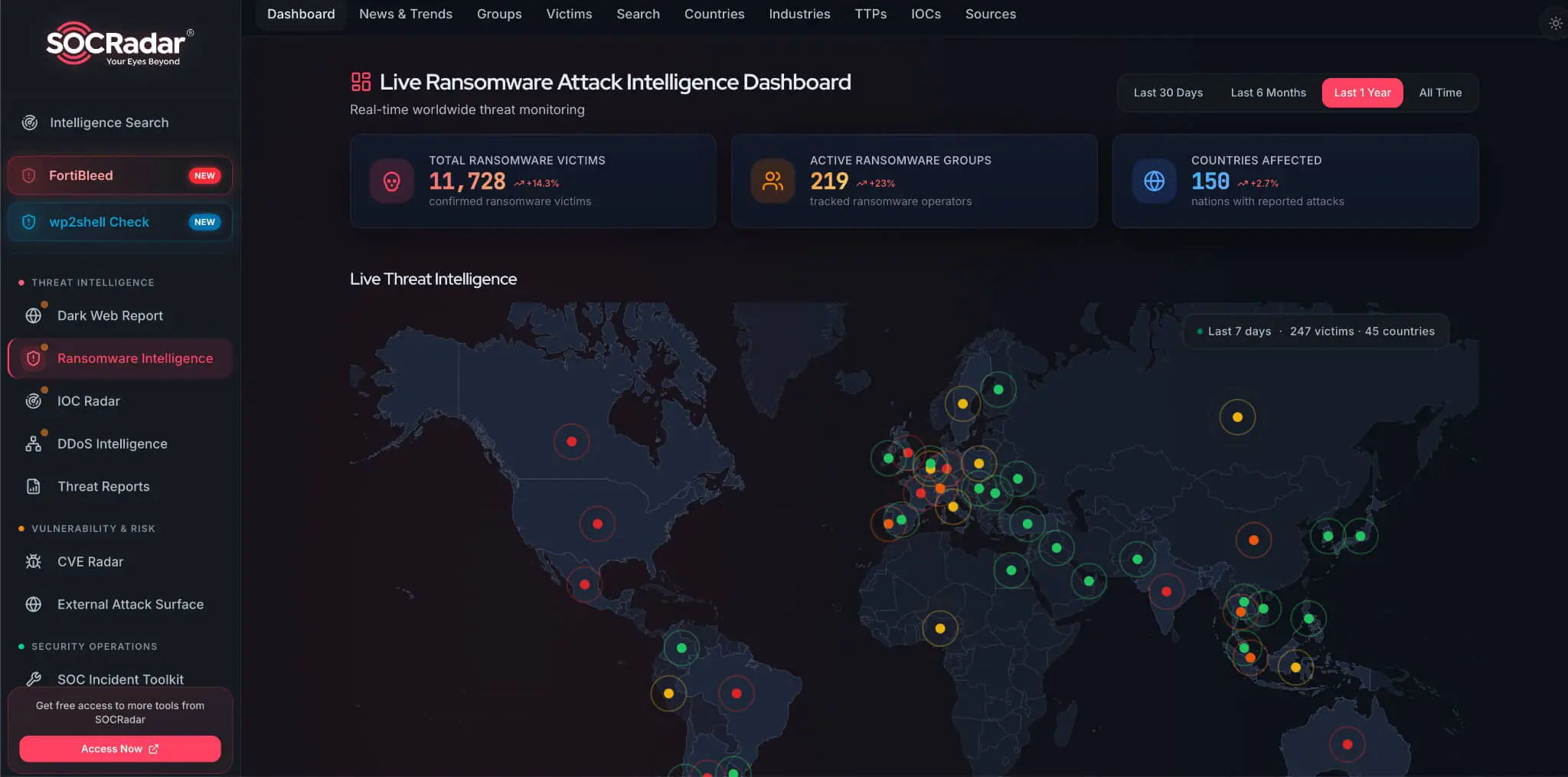Open the Groups tab
This screenshot has height=777, width=1568.
click(499, 14)
